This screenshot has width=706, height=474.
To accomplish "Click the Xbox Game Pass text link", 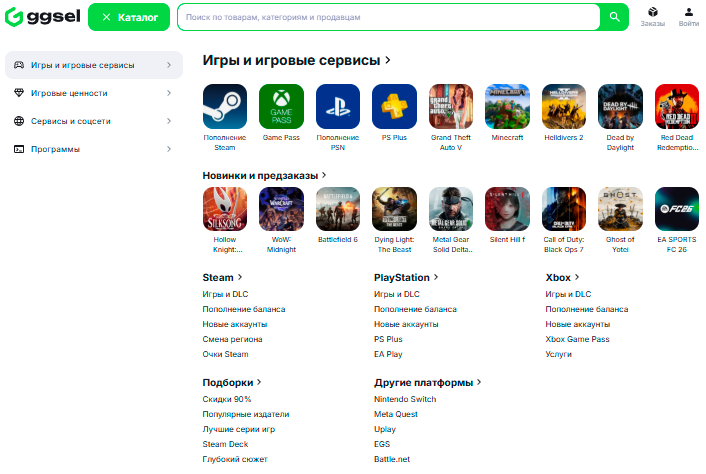I will point(577,339).
